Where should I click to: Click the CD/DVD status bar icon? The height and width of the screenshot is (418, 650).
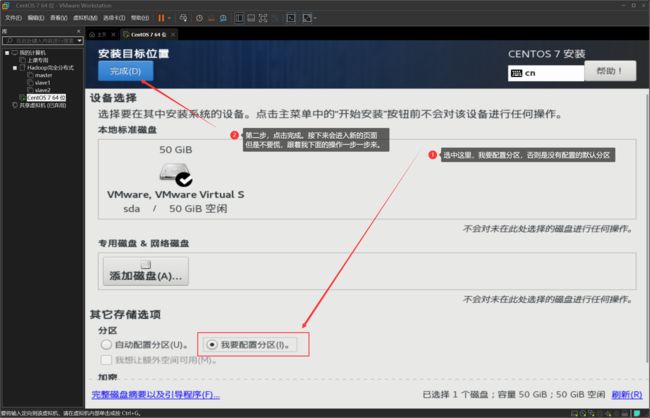coord(585,413)
